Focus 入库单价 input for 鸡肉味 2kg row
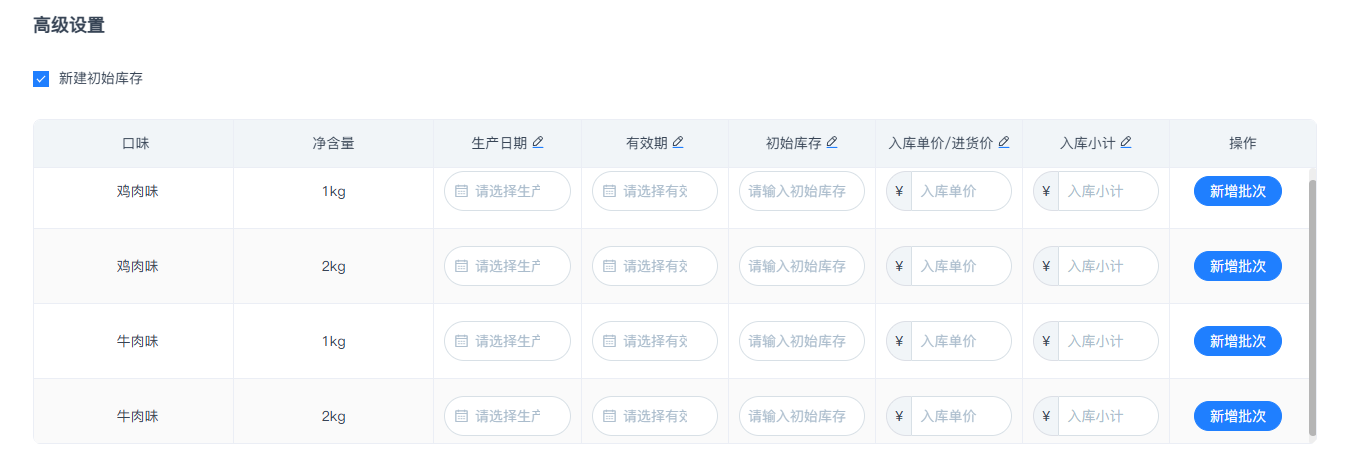Screen dimensions: 1370x460 [959, 266]
